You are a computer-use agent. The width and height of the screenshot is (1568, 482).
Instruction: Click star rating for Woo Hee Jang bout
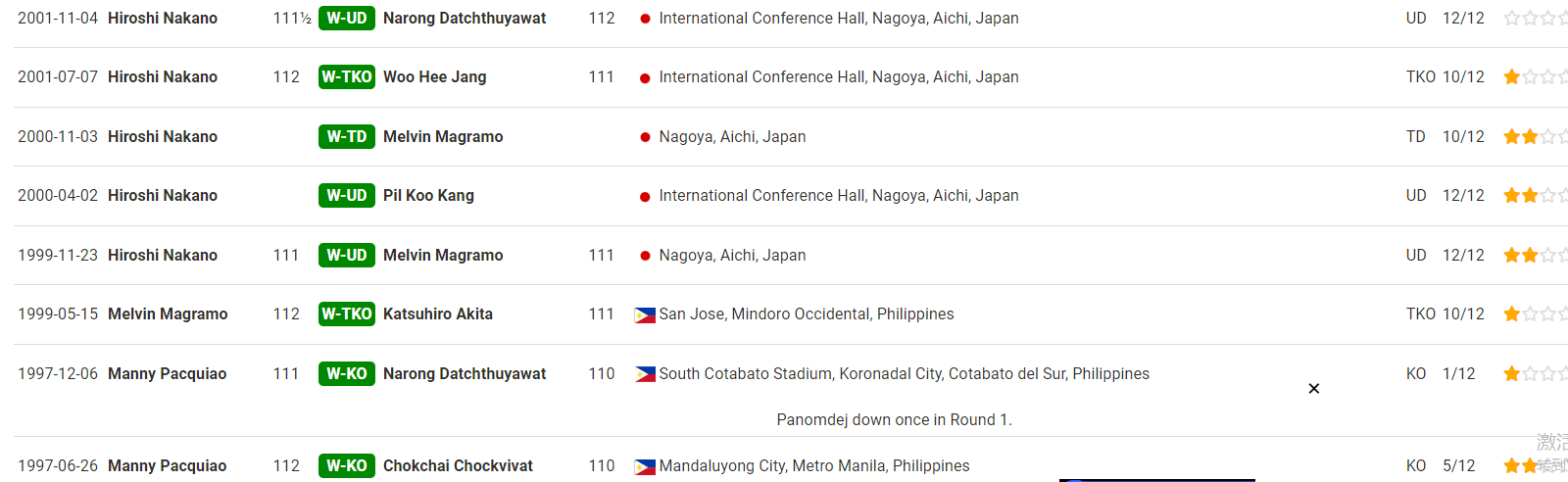1535,76
